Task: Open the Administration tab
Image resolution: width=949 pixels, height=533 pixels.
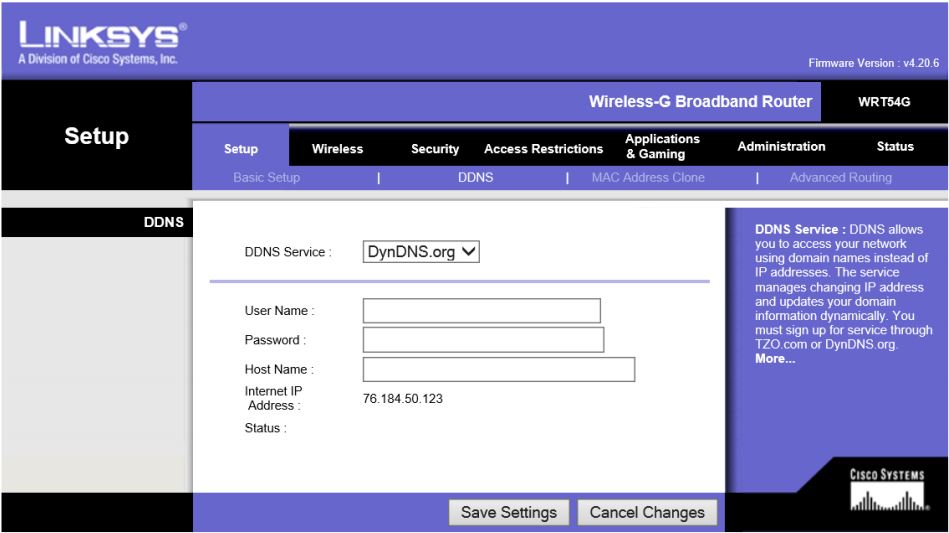Action: [x=781, y=146]
